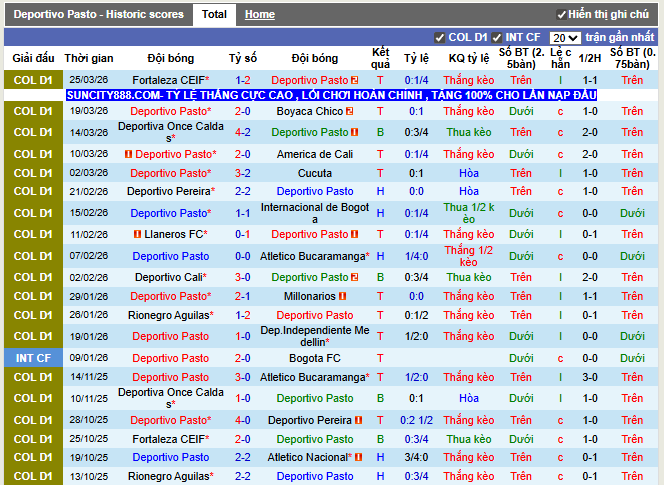The width and height of the screenshot is (664, 485).
Task: Click the 'Lẻ chẵn' column header
Action: (x=560, y=58)
